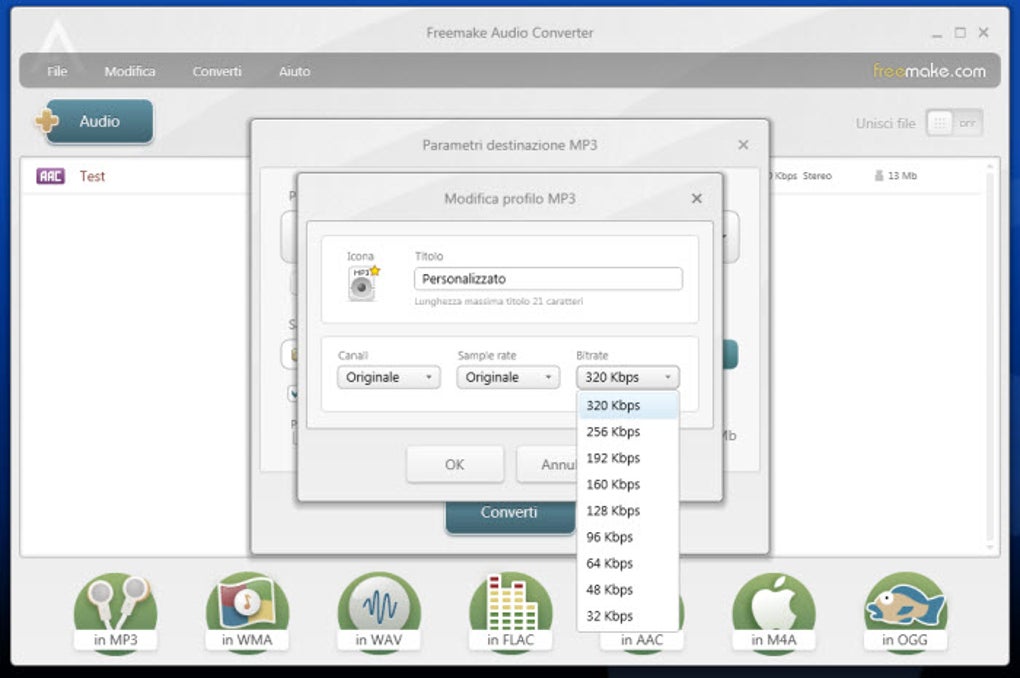1020x678 pixels.
Task: Click the 'in MP3' earphones icon
Action: click(116, 612)
